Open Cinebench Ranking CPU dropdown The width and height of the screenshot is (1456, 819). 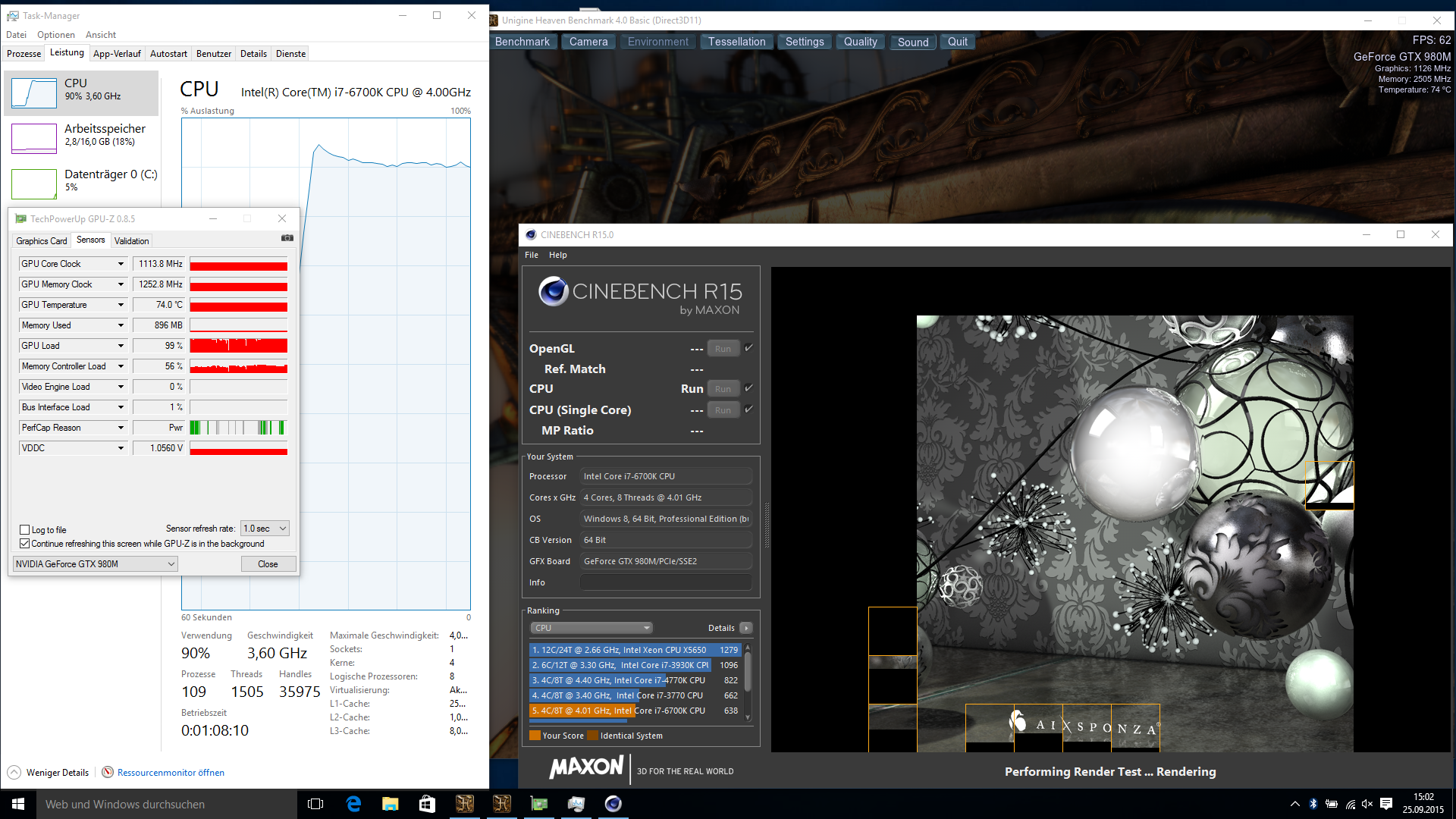(x=591, y=628)
